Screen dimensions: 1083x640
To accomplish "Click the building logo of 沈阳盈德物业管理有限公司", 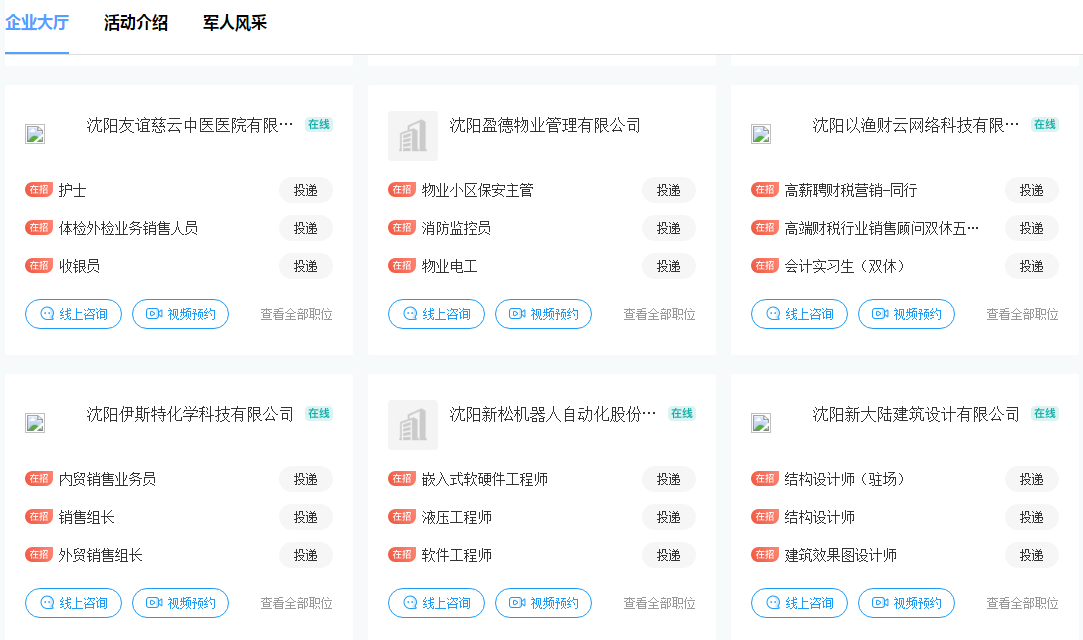I will (413, 136).
